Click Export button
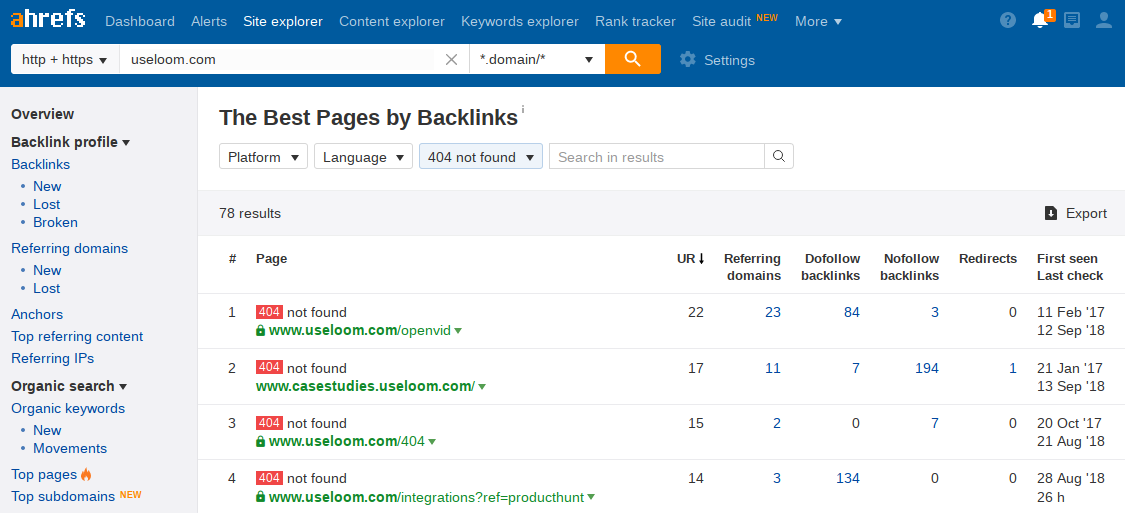This screenshot has height=513, width=1125. coord(1075,213)
